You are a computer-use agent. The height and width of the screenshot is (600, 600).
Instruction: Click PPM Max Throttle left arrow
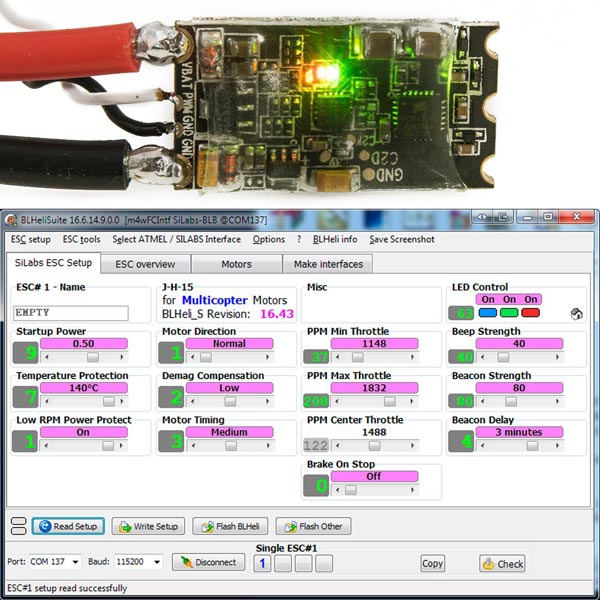coord(338,401)
